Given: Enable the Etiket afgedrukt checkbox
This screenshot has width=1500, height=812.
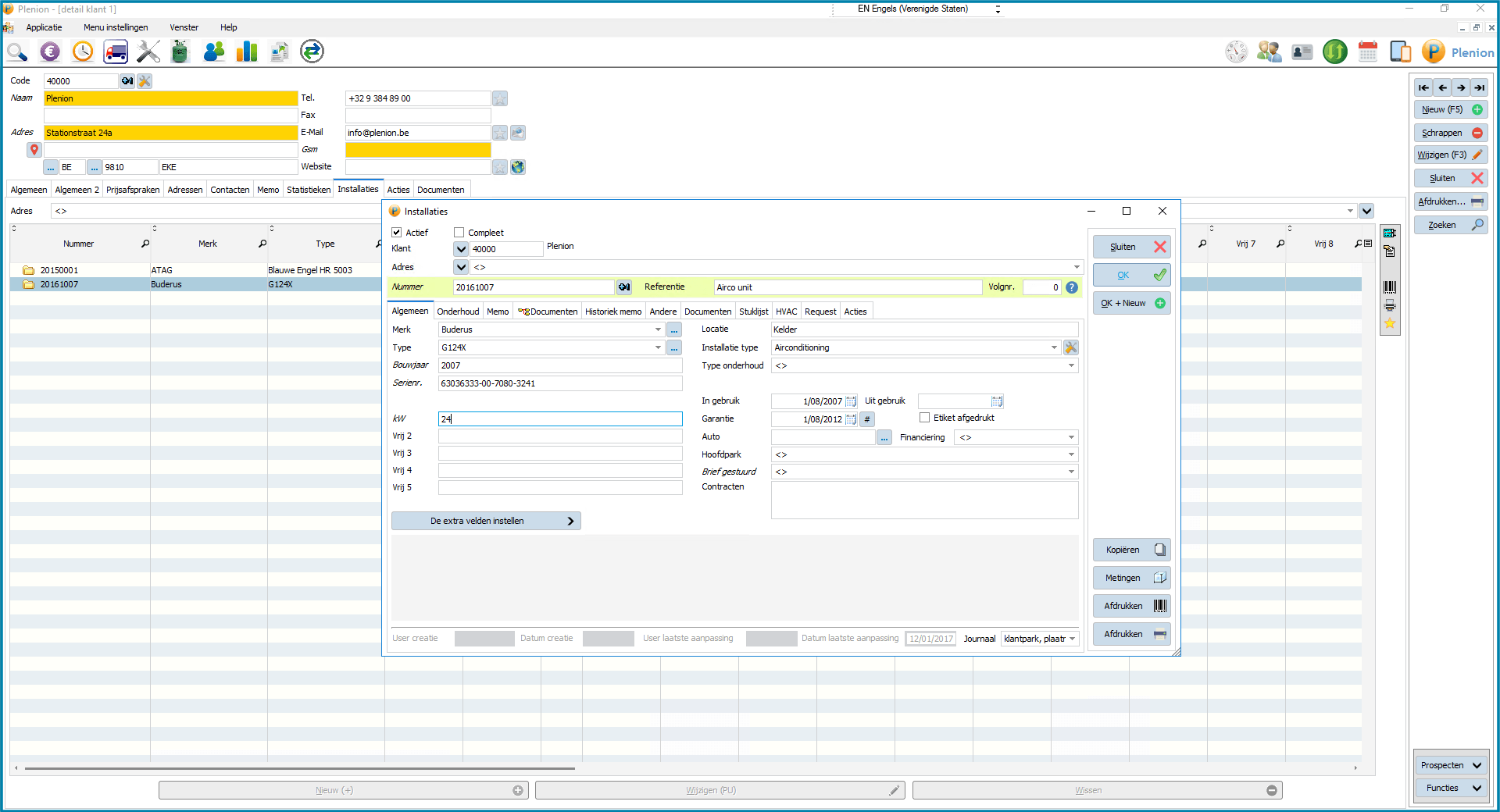Looking at the screenshot, I should [925, 418].
